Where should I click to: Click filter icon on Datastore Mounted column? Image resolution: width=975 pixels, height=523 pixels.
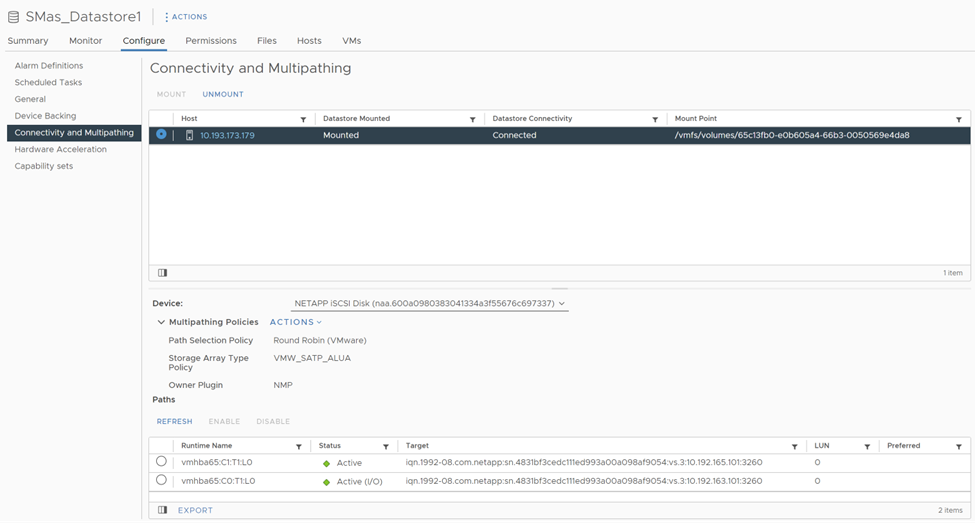point(472,119)
